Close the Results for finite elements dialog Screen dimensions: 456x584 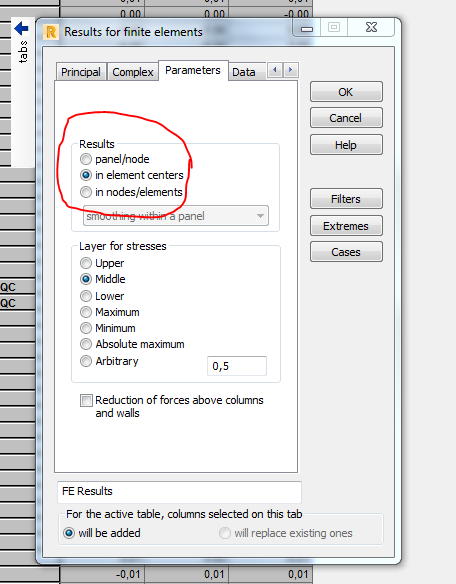371,28
